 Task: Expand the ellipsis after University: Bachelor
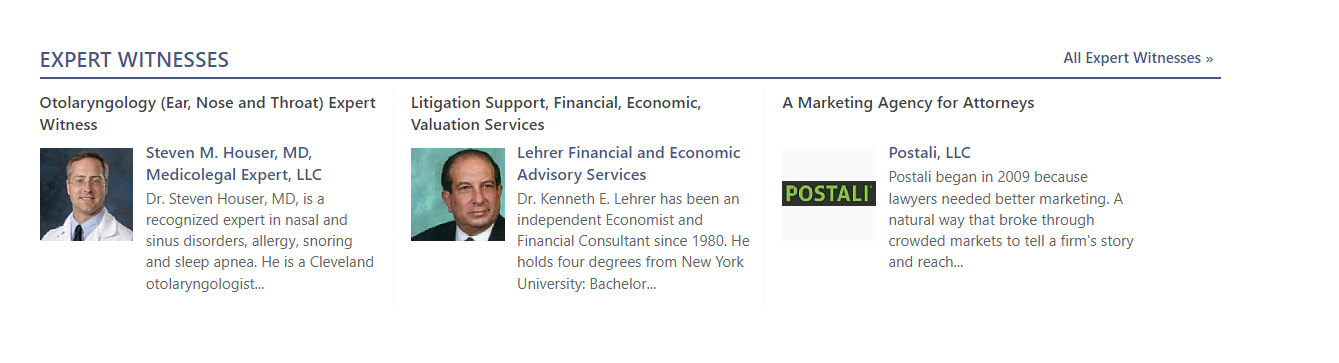650,284
